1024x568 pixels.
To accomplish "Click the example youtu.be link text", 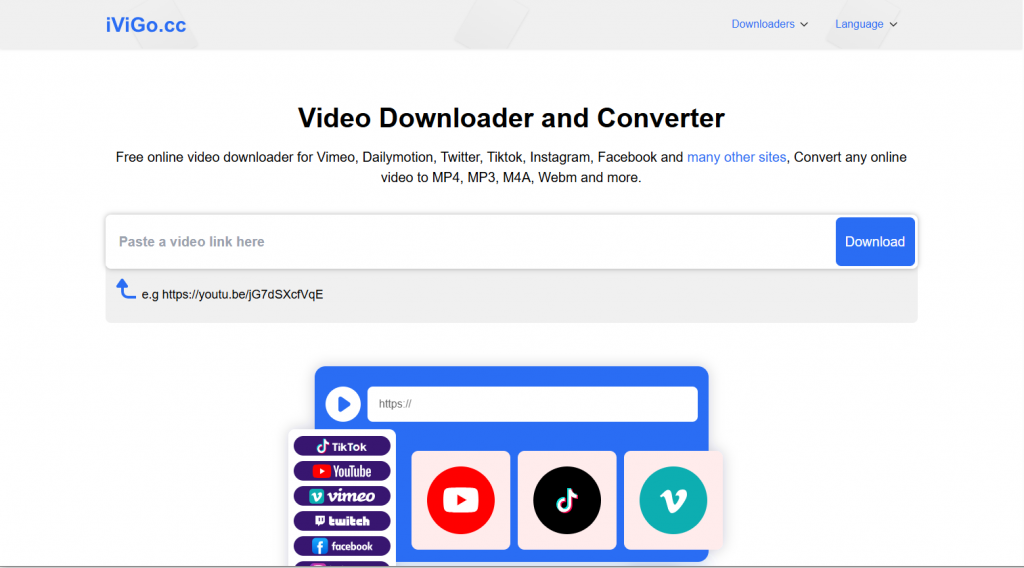I will coord(242,294).
